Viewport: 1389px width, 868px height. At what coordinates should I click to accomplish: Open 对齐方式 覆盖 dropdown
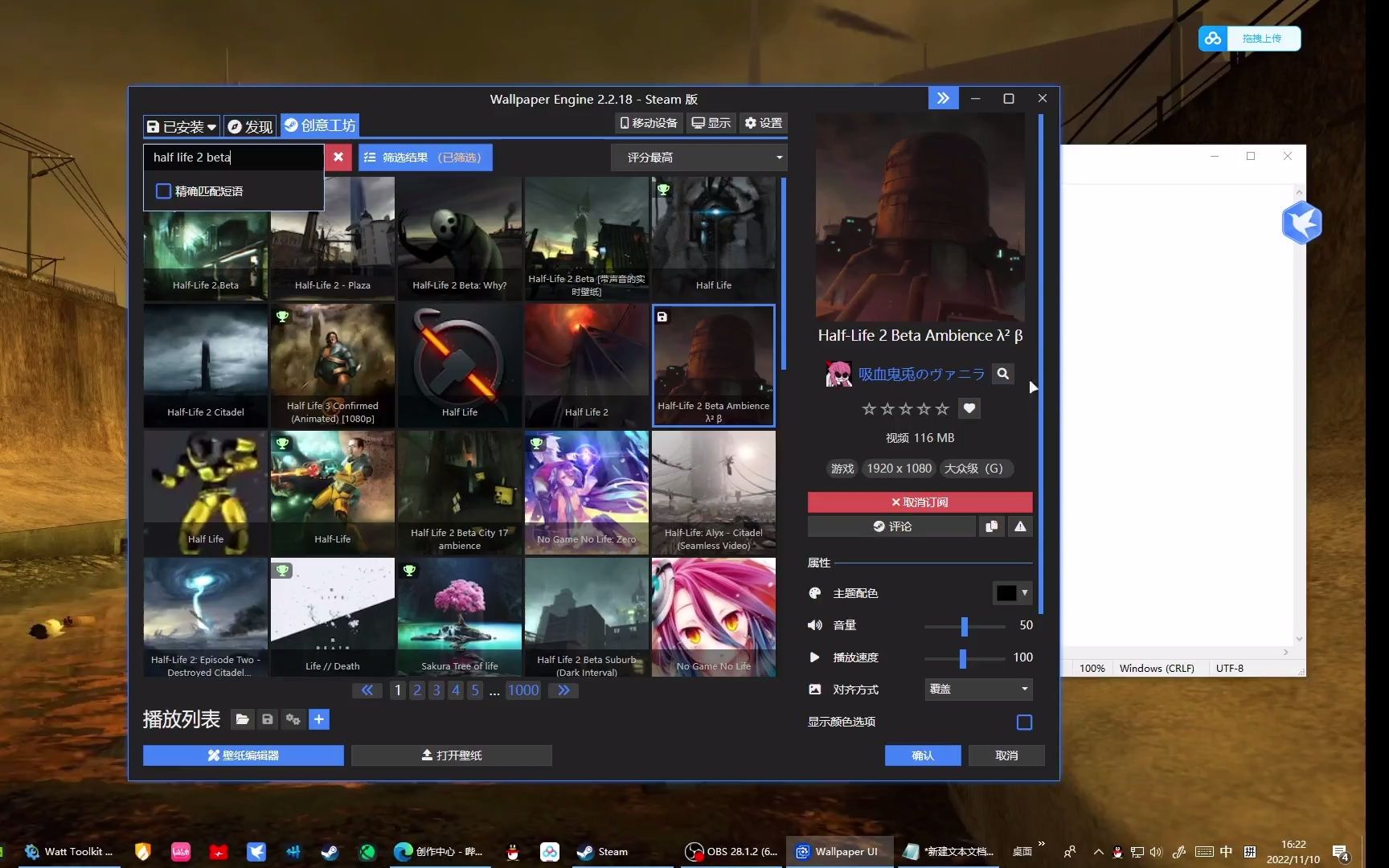point(978,690)
